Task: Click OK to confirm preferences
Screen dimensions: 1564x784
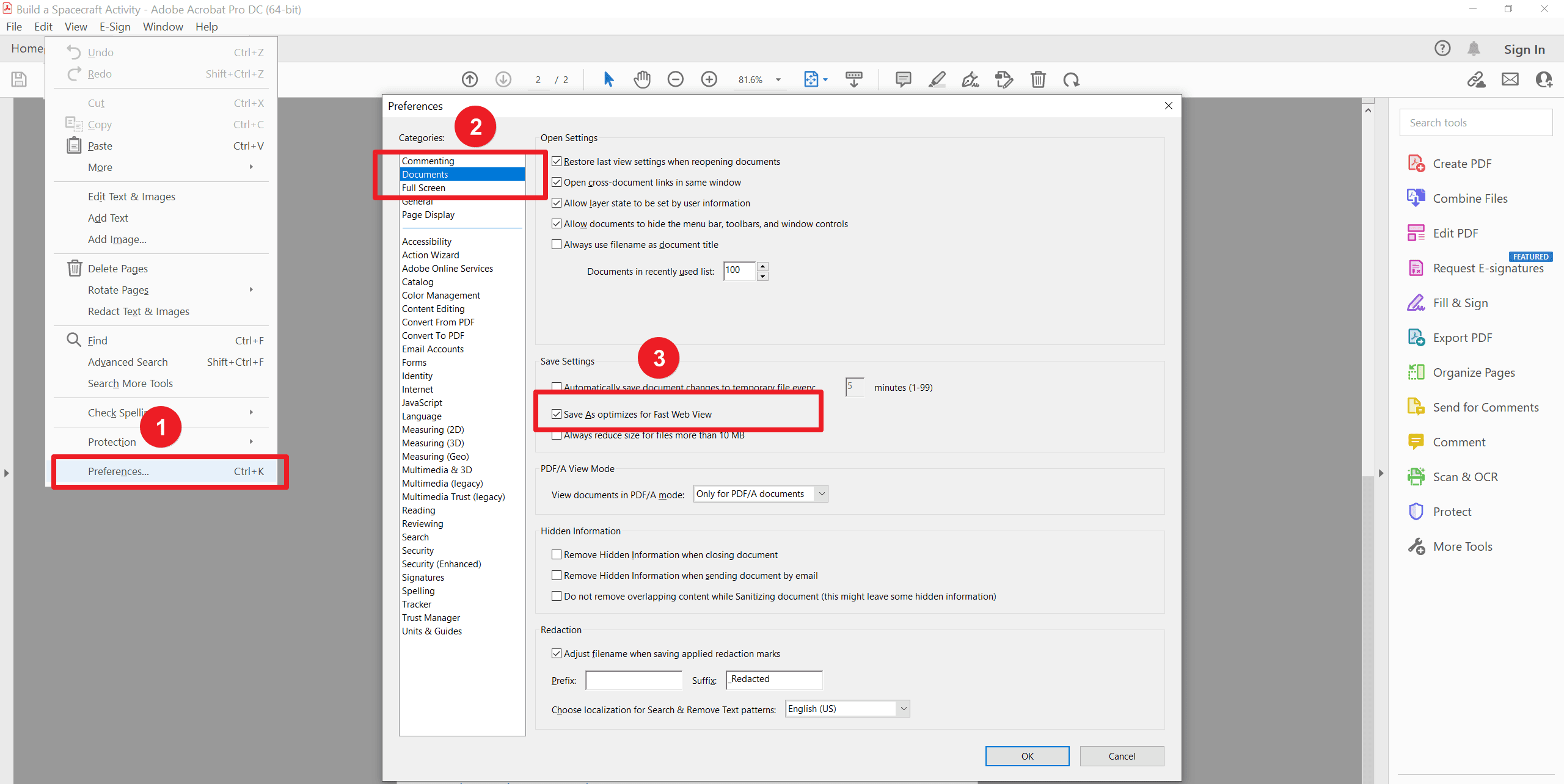Action: coord(1025,756)
